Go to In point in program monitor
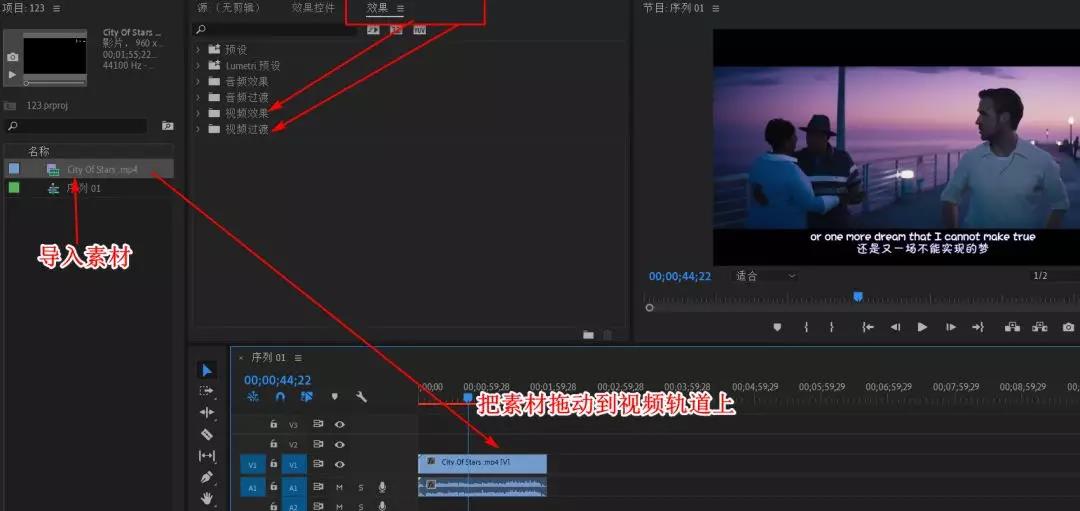The height and width of the screenshot is (511, 1080). (x=868, y=327)
